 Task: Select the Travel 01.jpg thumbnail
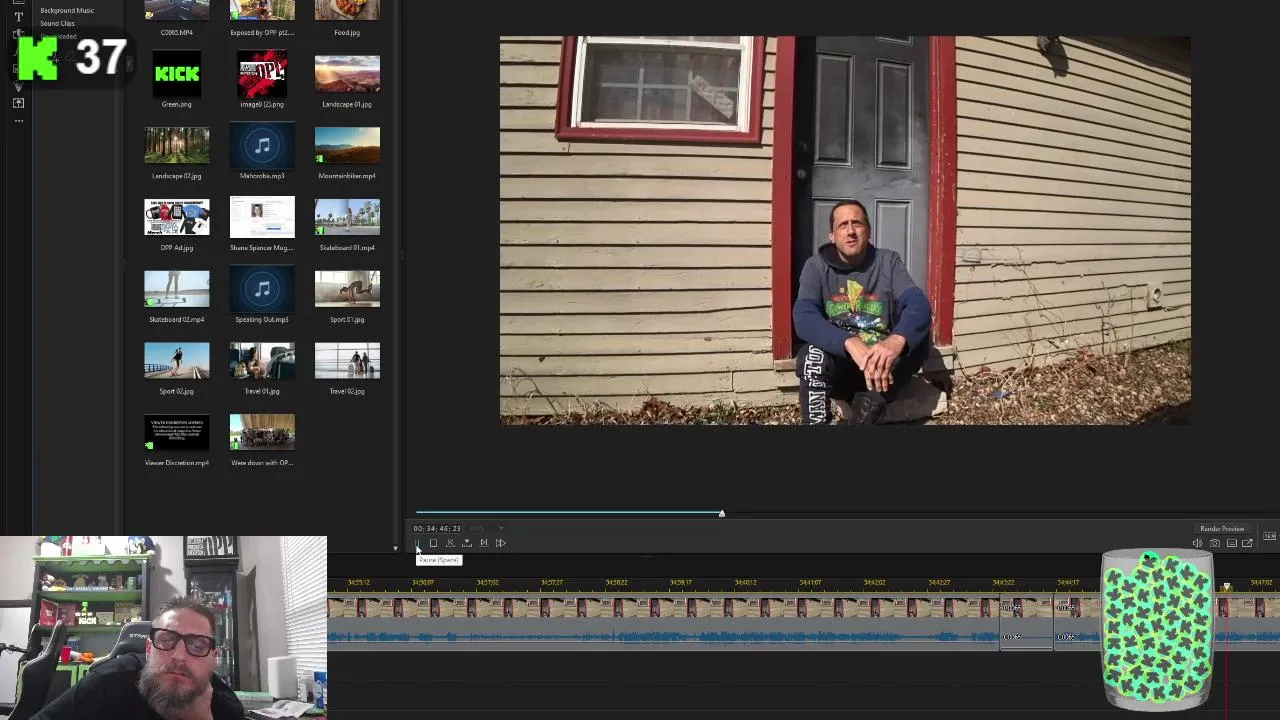(x=262, y=361)
